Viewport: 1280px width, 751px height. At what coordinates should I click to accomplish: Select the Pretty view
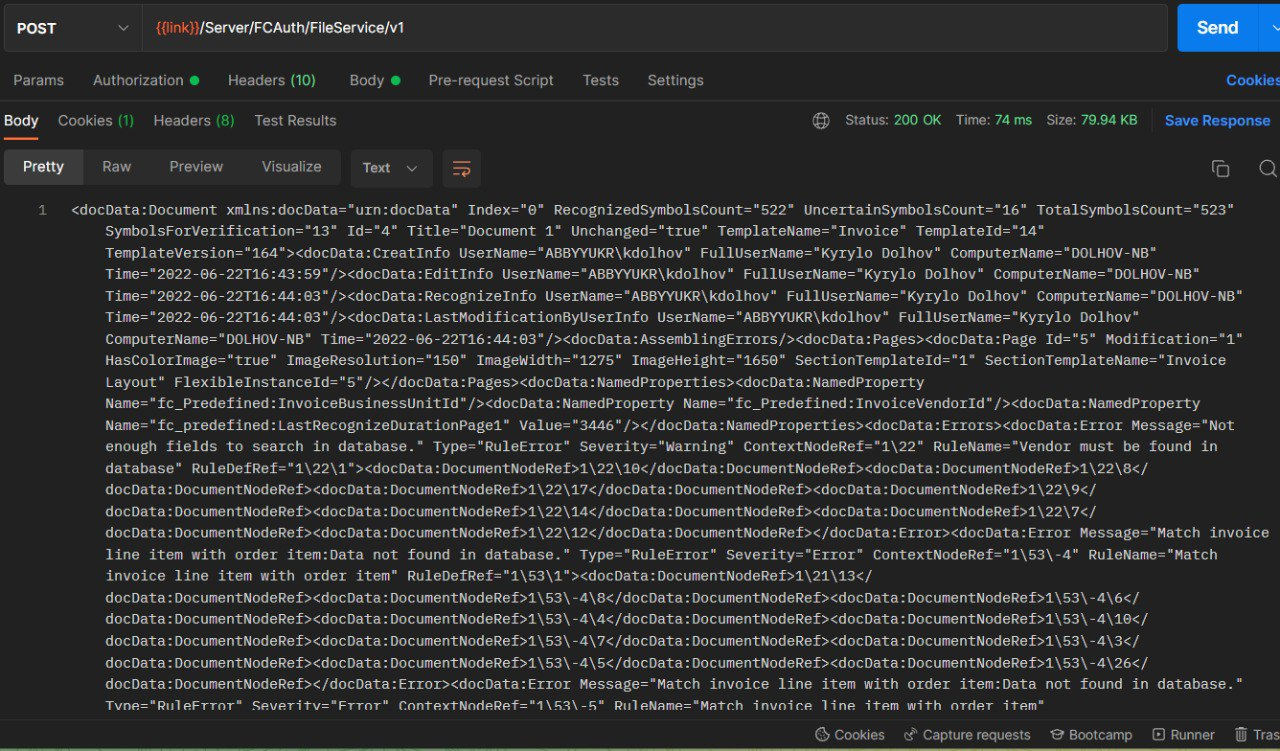[43, 167]
